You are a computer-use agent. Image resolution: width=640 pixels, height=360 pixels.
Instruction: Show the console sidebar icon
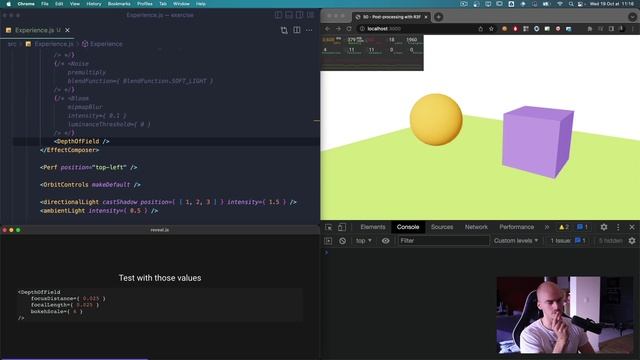328,241
